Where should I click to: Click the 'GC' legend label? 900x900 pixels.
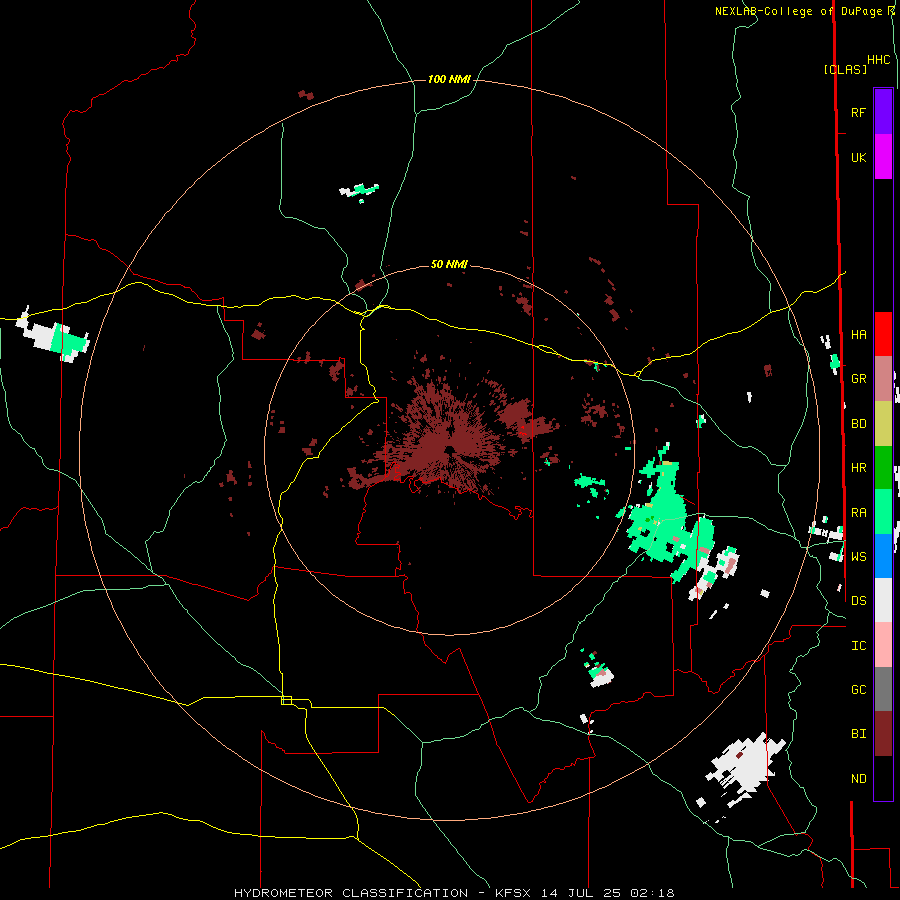[858, 690]
